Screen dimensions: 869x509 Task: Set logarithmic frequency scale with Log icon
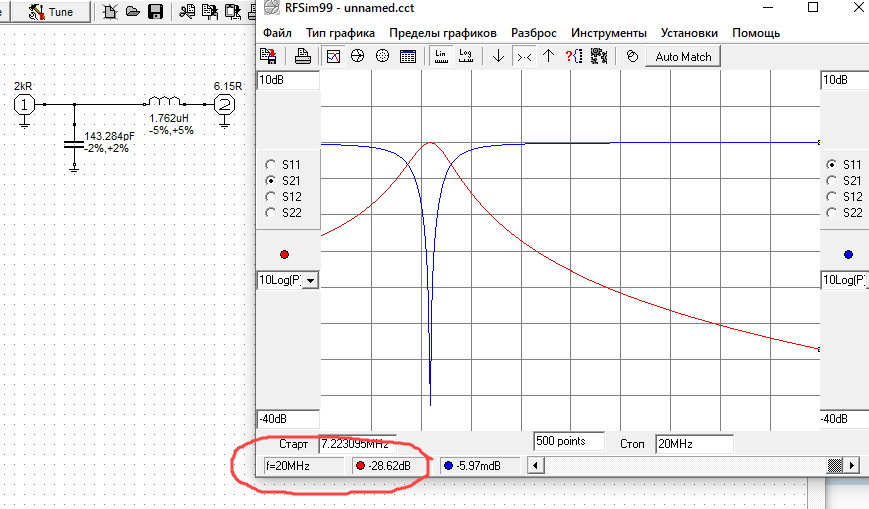tap(465, 57)
